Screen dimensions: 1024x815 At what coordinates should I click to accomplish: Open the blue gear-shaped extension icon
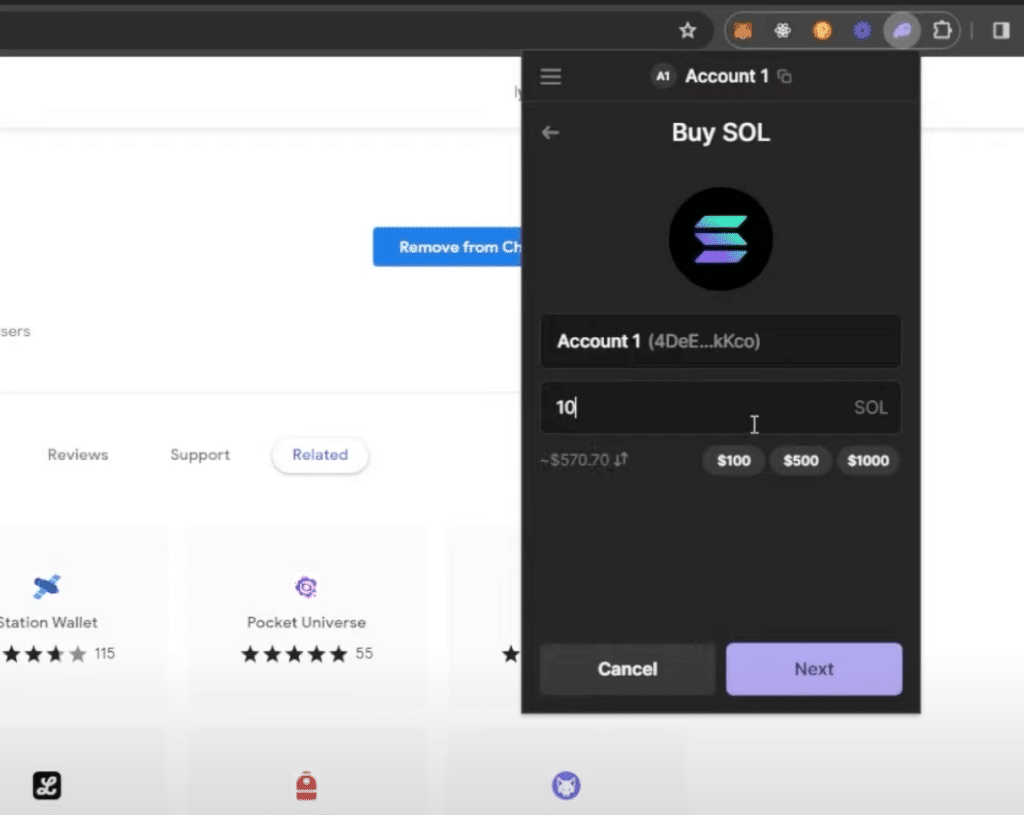pyautogui.click(x=862, y=30)
